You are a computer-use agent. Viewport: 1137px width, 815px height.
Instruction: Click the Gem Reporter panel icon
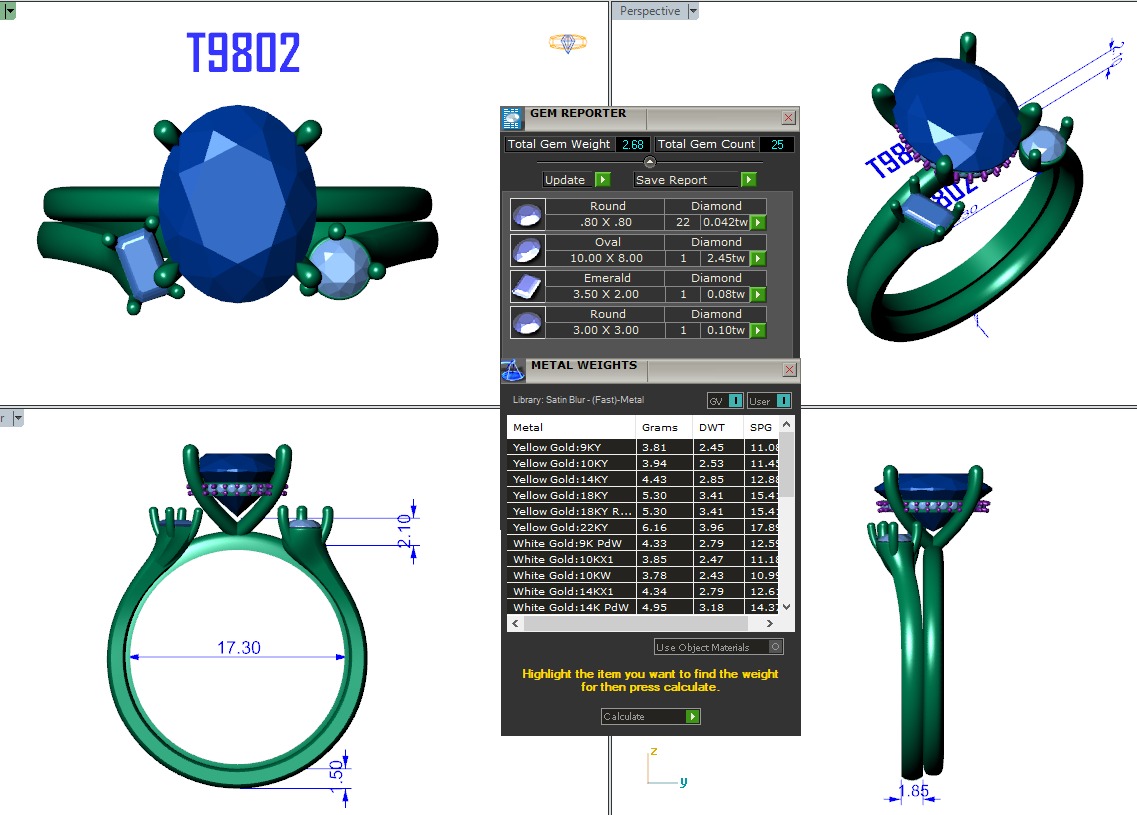coord(512,119)
